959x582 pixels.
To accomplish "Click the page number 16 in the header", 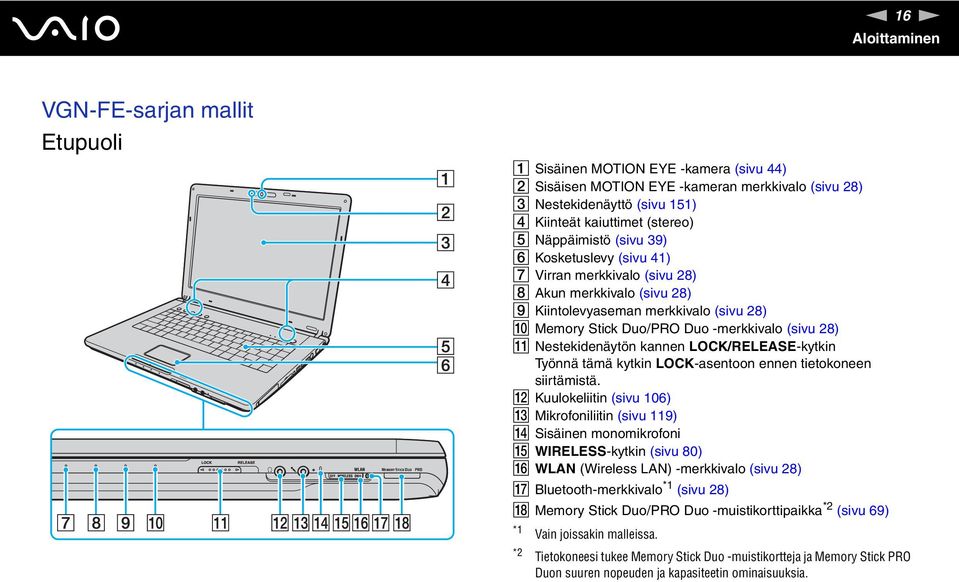I will [x=903, y=15].
